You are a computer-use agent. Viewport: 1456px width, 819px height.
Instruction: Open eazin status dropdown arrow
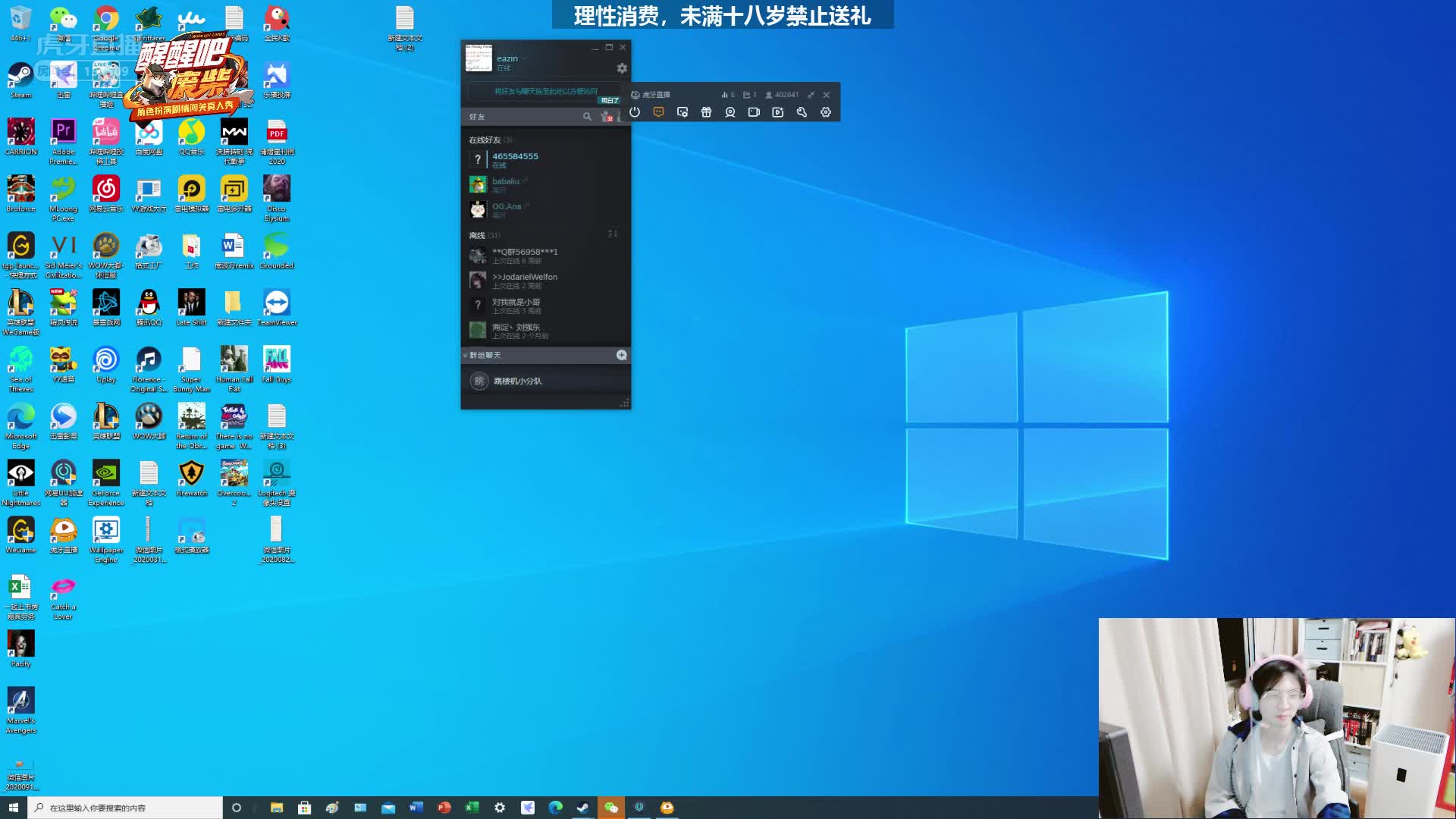coord(524,59)
